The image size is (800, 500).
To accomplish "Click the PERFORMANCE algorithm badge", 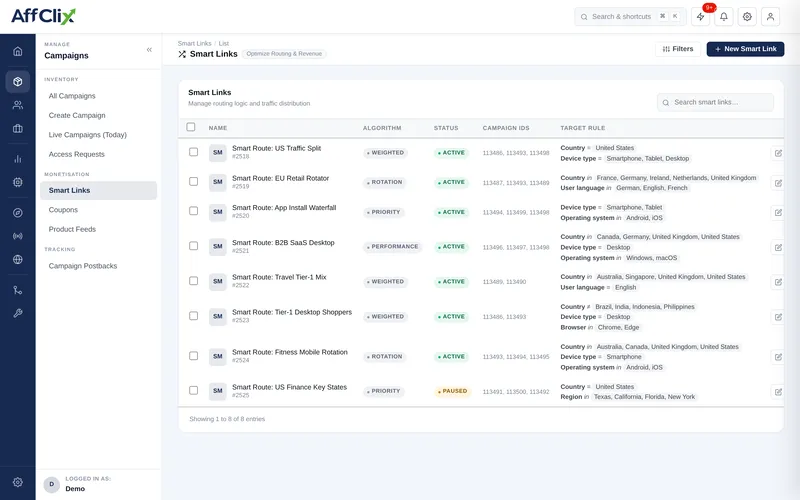I will pyautogui.click(x=392, y=247).
